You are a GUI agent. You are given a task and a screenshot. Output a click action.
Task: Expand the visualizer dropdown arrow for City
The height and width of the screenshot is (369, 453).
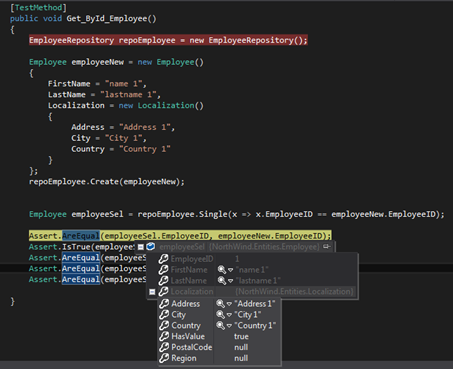click(229, 315)
